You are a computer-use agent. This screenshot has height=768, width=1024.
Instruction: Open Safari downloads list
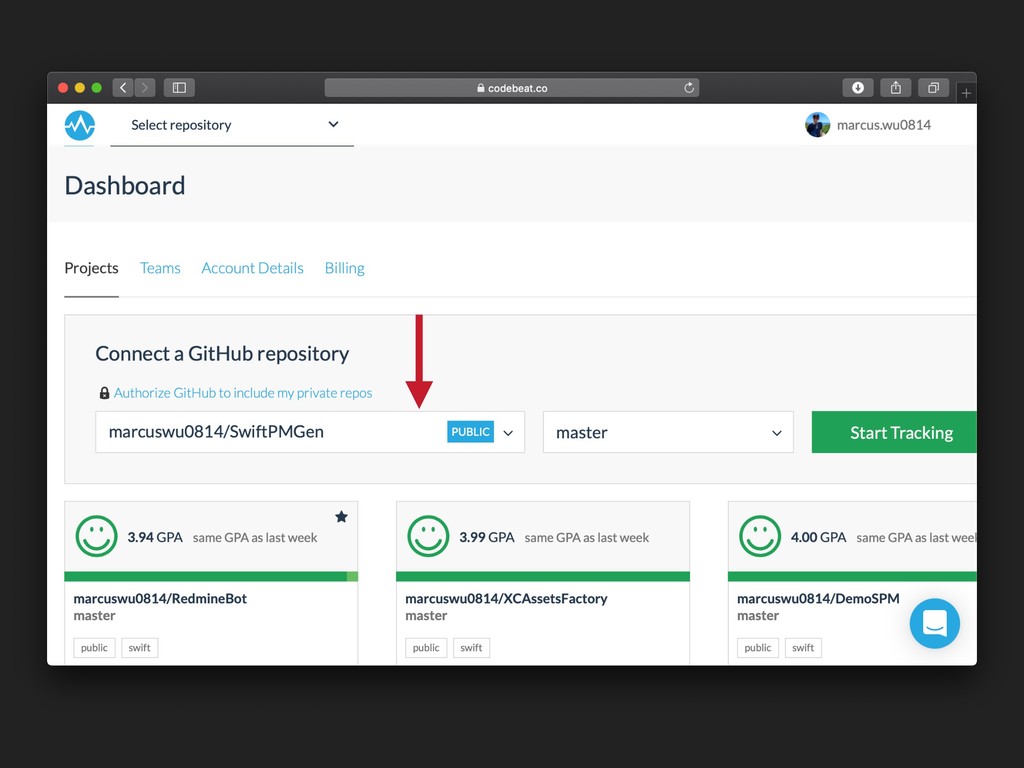click(x=857, y=88)
